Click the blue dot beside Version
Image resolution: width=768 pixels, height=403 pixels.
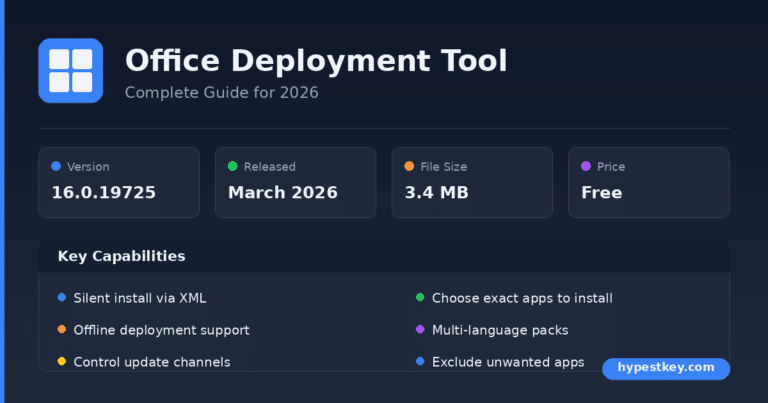tap(56, 166)
